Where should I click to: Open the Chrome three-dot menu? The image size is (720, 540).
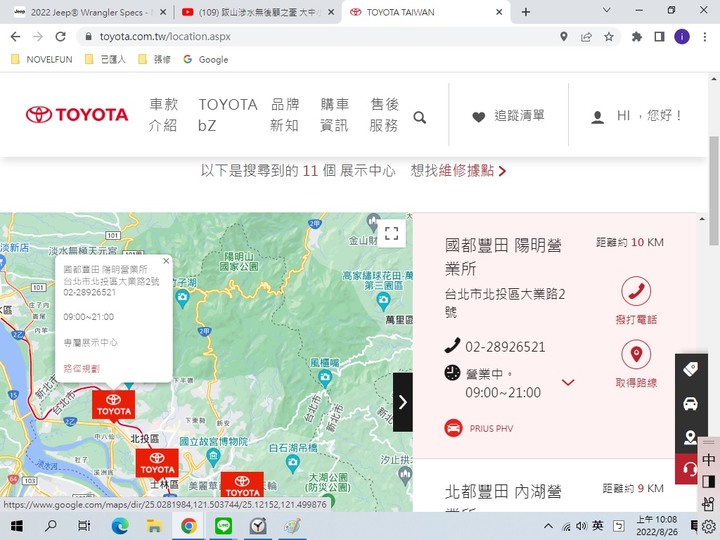705,37
